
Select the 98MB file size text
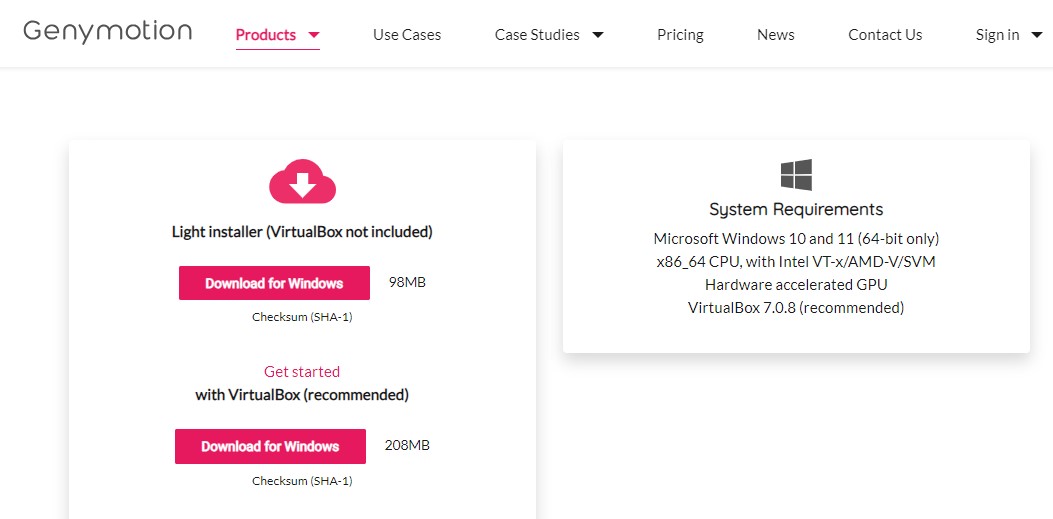pyautogui.click(x=407, y=282)
